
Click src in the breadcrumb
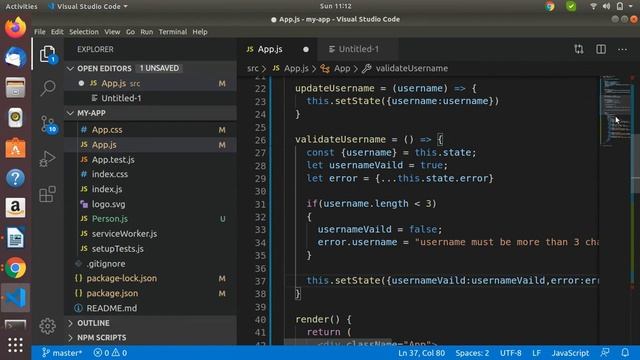(x=253, y=68)
